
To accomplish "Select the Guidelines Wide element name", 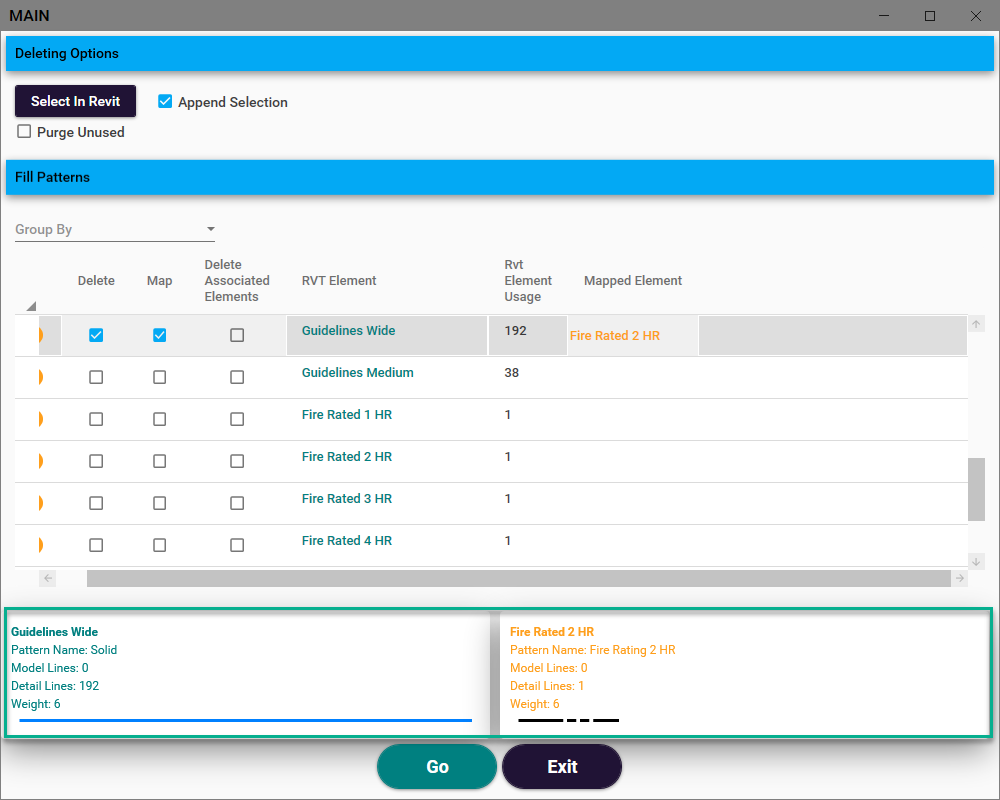I will 348,330.
